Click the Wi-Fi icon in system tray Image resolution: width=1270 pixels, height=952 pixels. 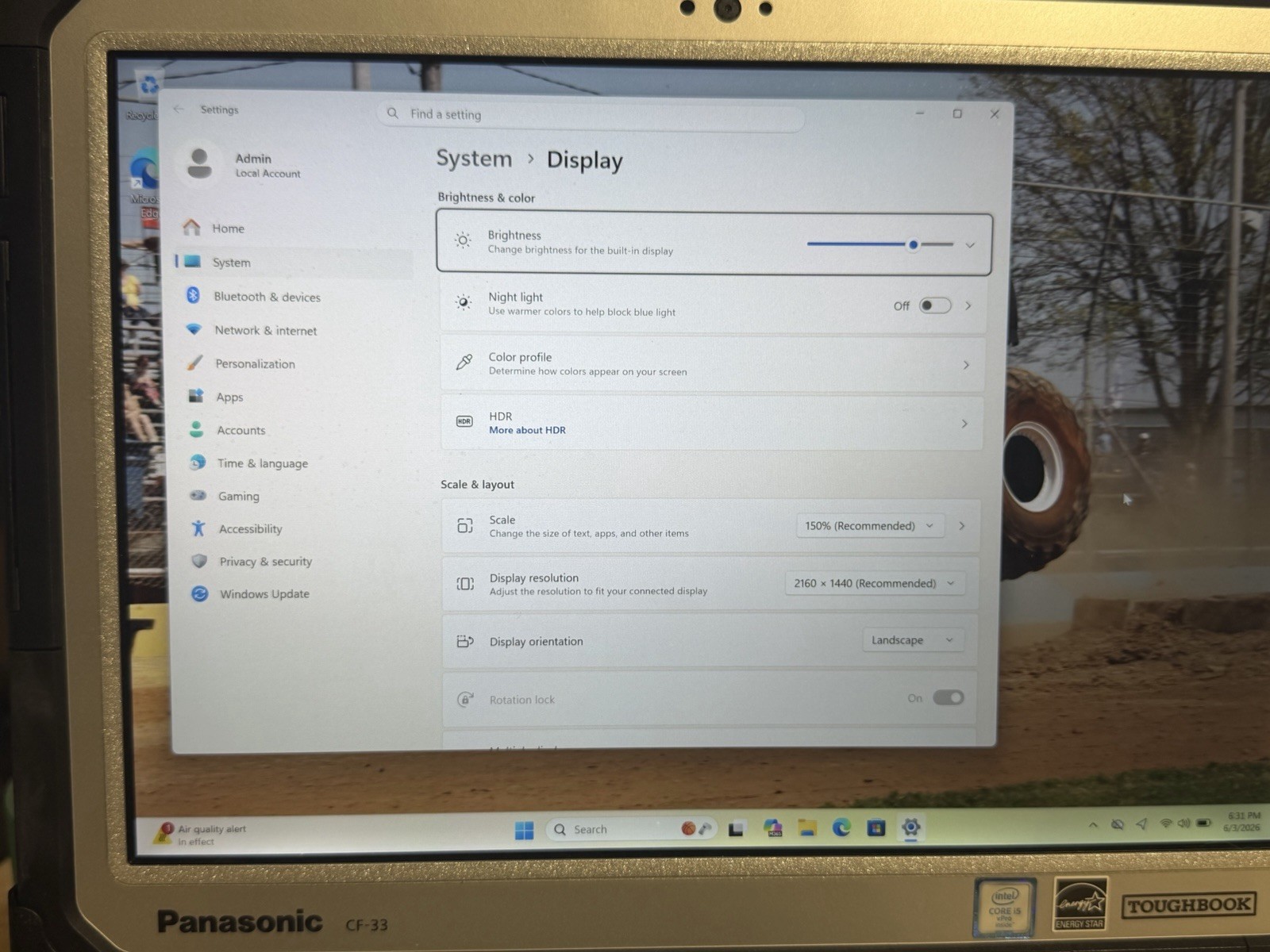[x=1166, y=823]
